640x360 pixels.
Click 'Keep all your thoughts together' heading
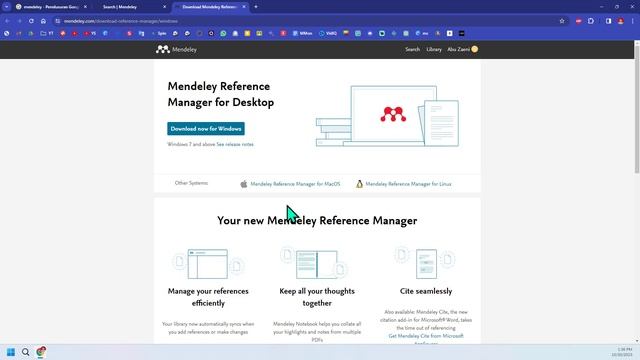click(x=317, y=297)
